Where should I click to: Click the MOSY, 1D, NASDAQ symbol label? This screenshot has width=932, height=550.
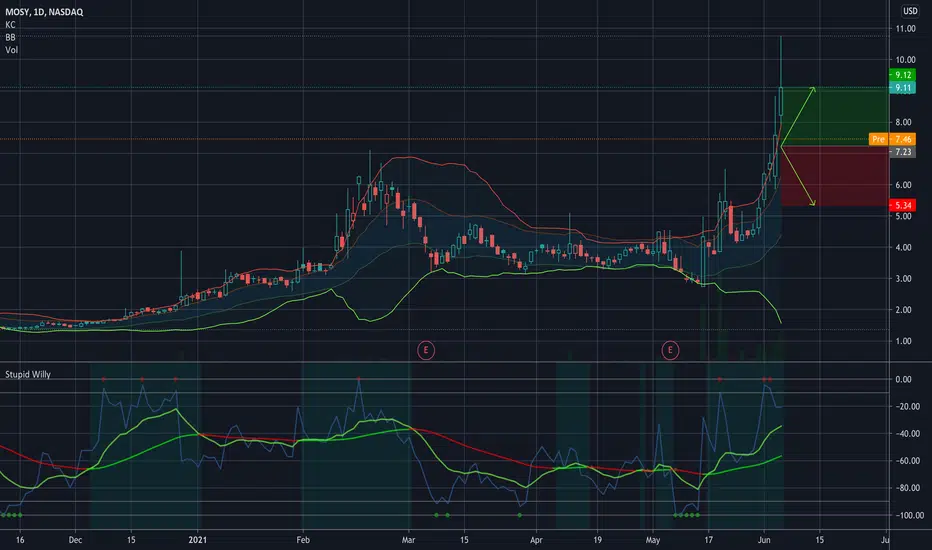pos(44,12)
